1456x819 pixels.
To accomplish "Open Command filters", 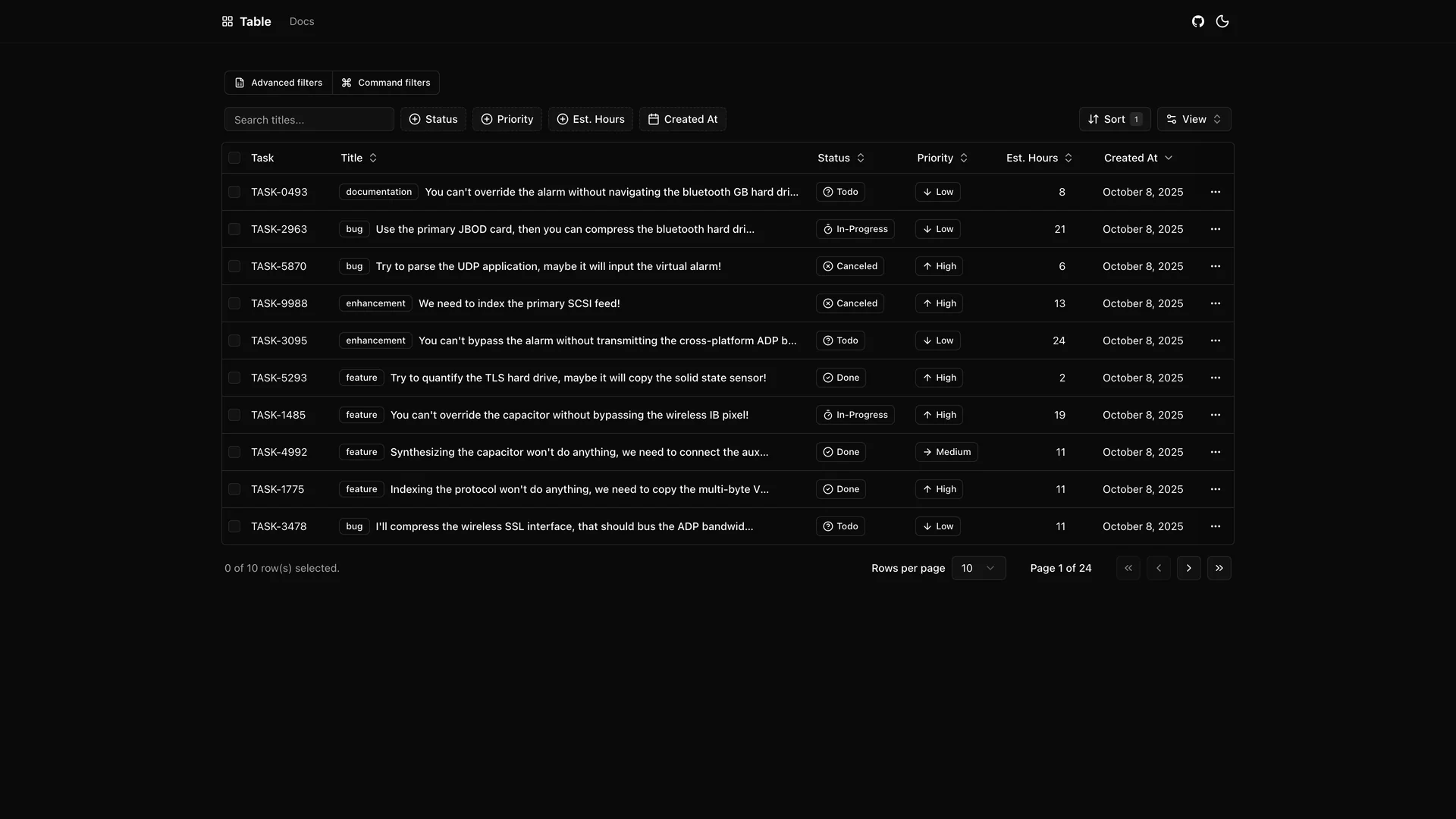I will click(386, 82).
